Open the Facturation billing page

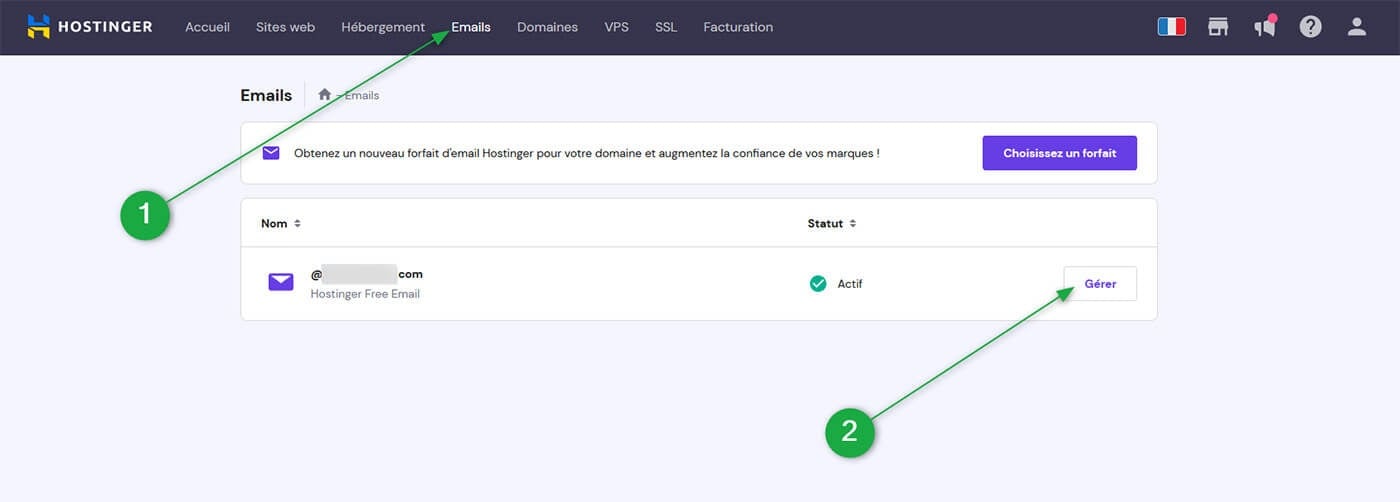(x=737, y=27)
